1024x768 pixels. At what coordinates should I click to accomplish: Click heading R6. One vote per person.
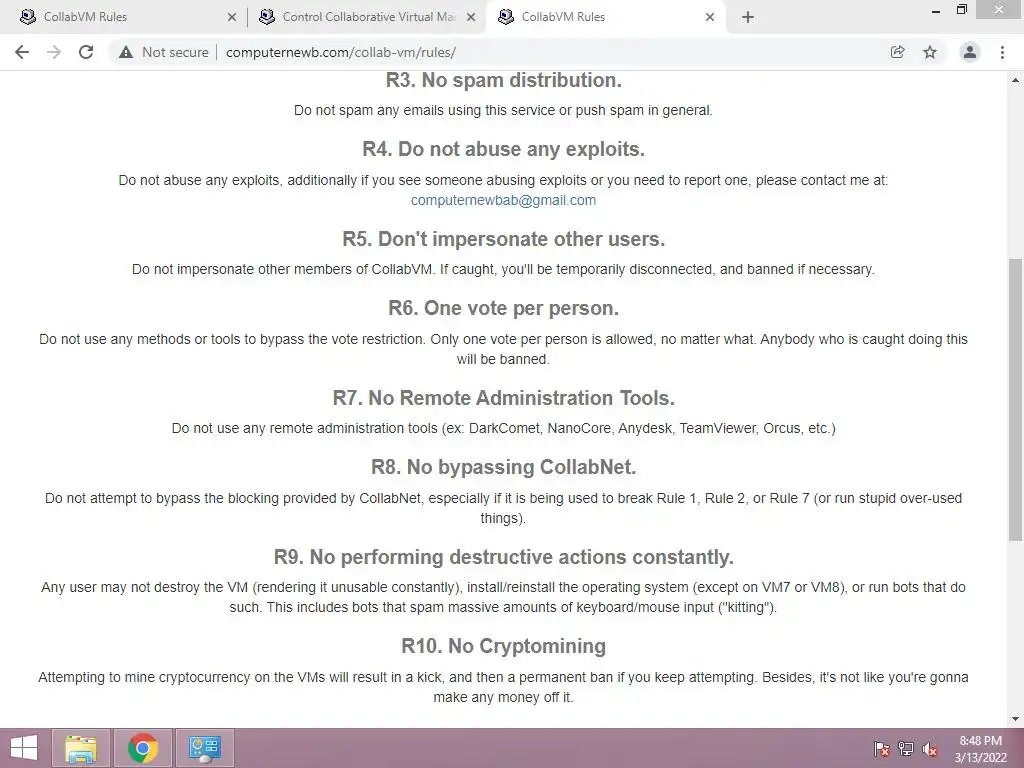504,308
